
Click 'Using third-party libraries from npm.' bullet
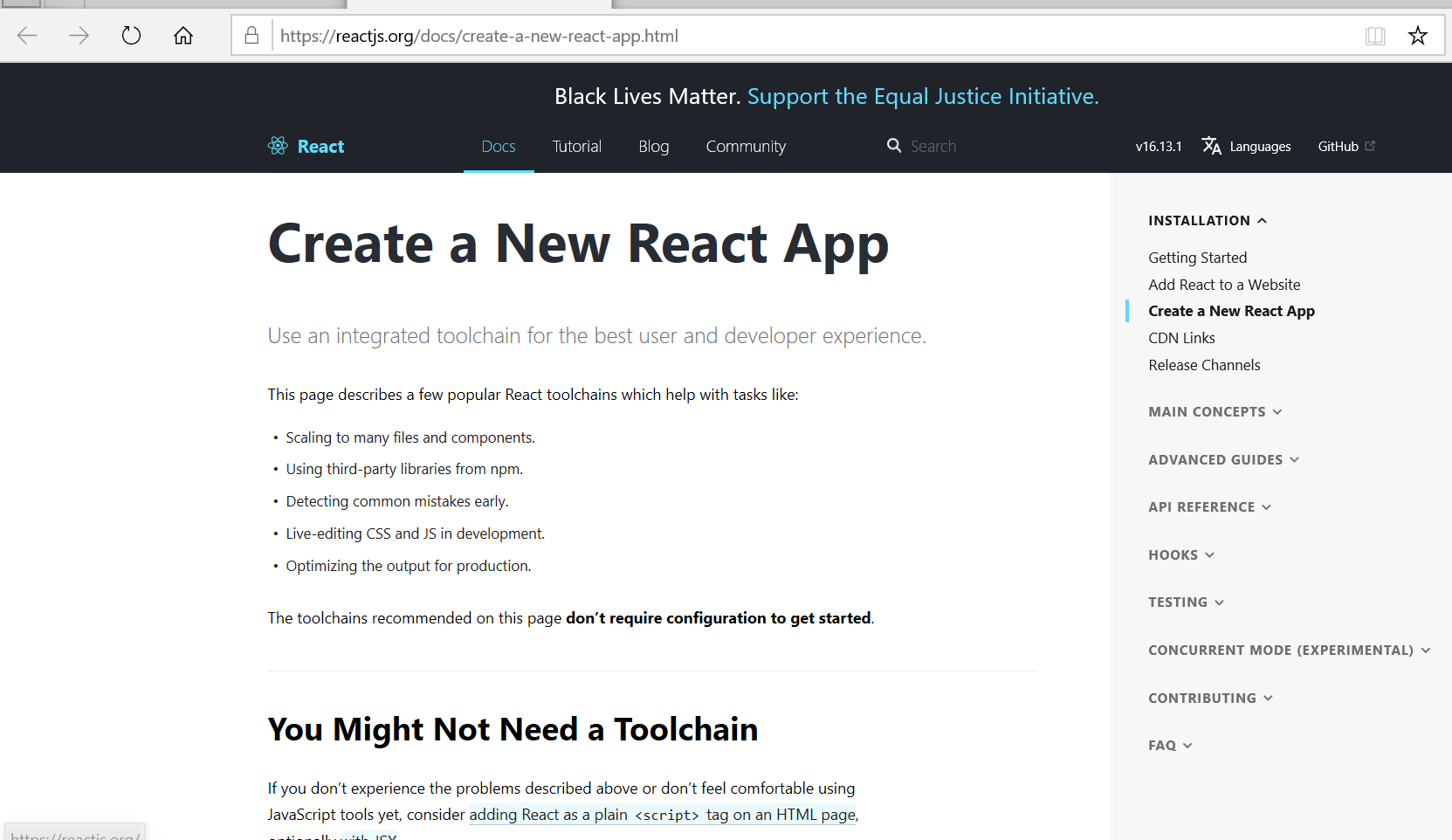pyautogui.click(x=404, y=469)
